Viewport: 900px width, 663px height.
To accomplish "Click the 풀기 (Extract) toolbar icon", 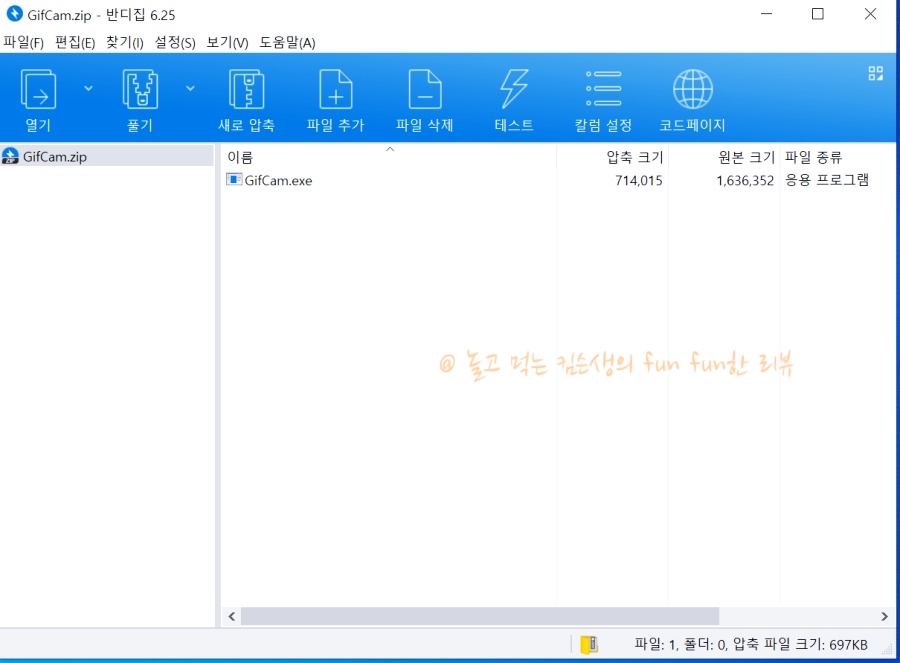I will click(140, 90).
